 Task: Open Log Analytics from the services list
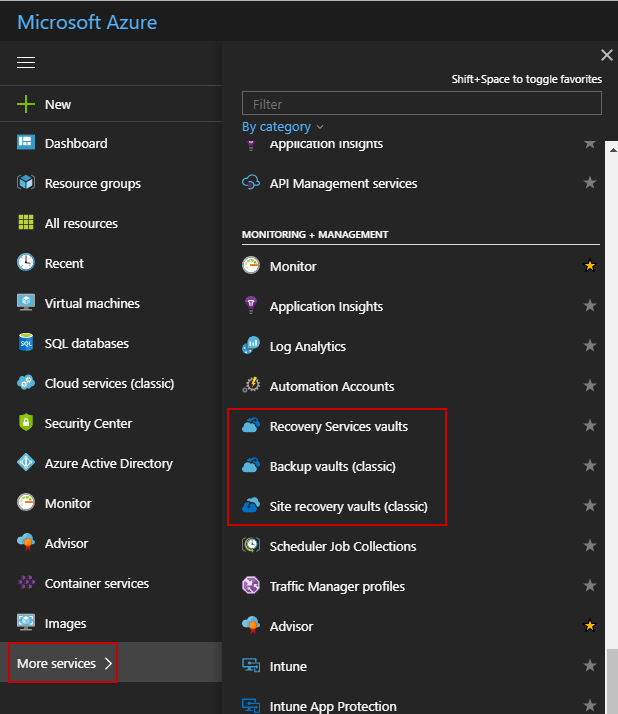pos(307,347)
